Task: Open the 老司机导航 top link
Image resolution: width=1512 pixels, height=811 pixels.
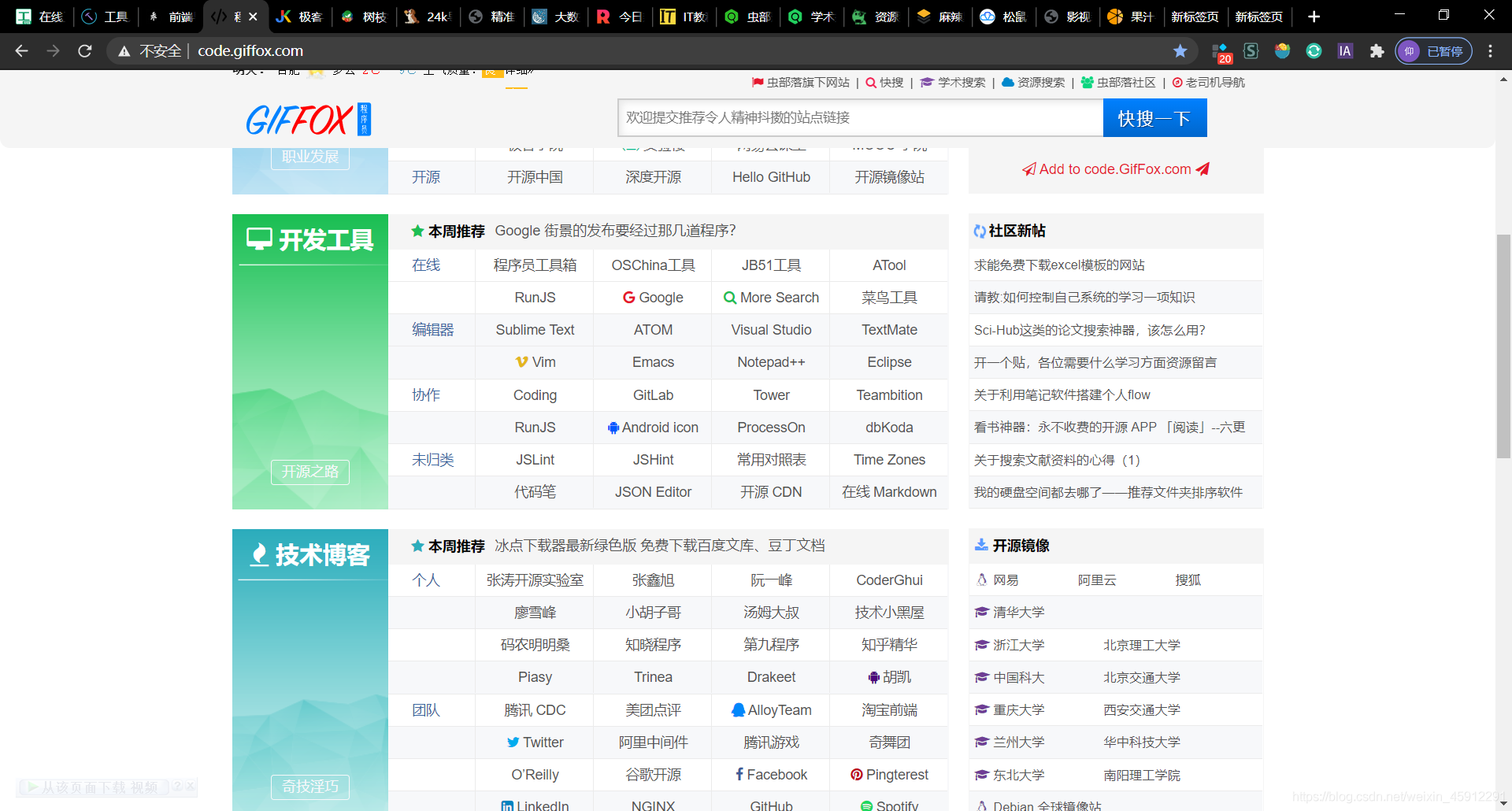Action: tap(1209, 83)
